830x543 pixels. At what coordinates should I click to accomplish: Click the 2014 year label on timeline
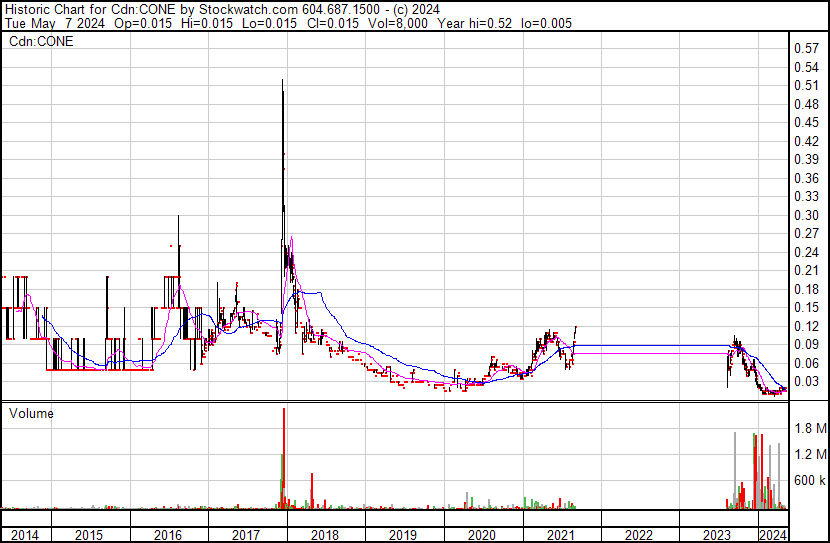(x=25, y=535)
